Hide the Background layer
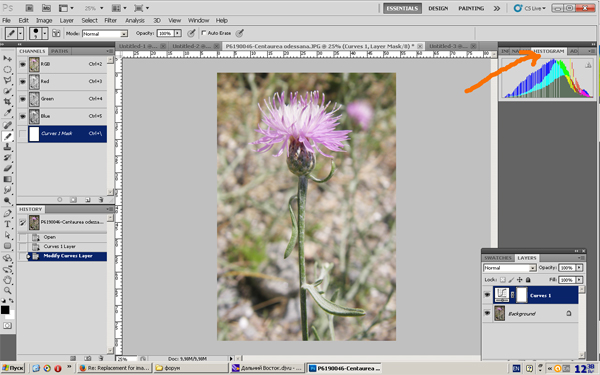This screenshot has width=600, height=375. point(487,313)
